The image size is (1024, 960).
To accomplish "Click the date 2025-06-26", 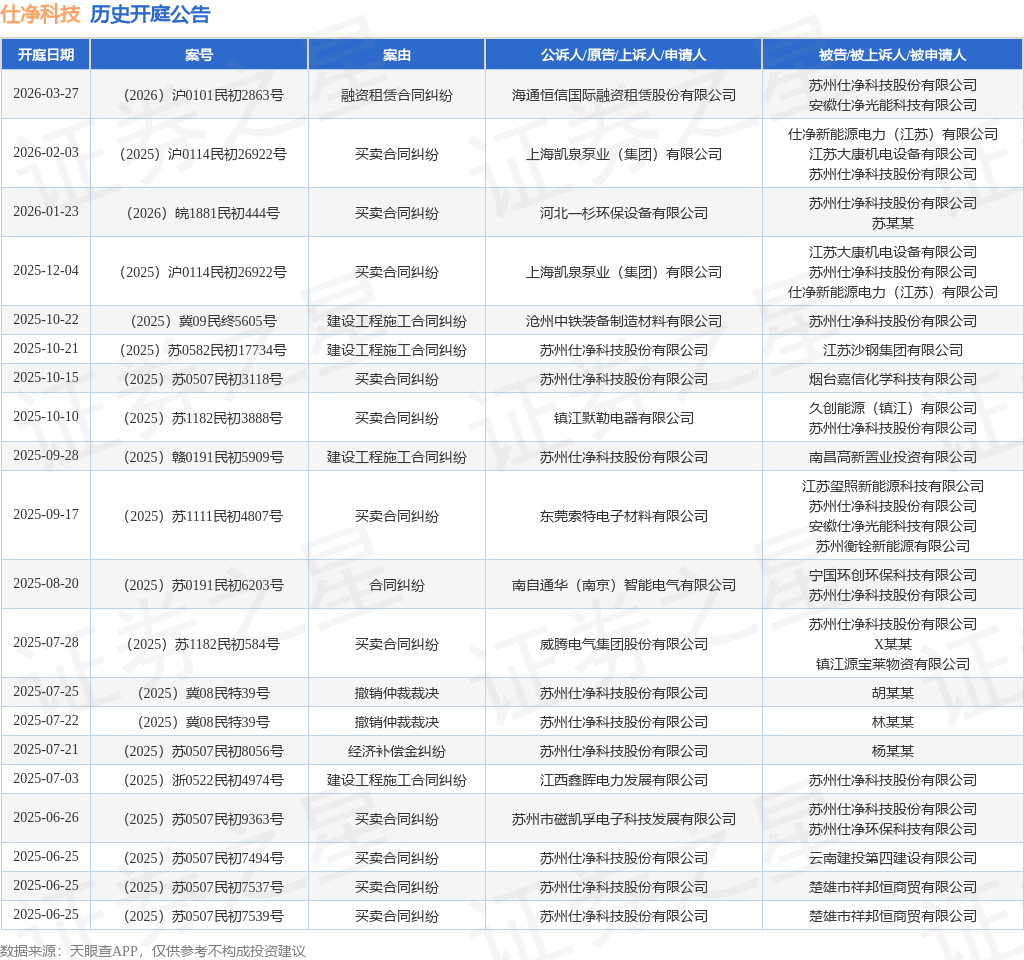I will [x=46, y=817].
